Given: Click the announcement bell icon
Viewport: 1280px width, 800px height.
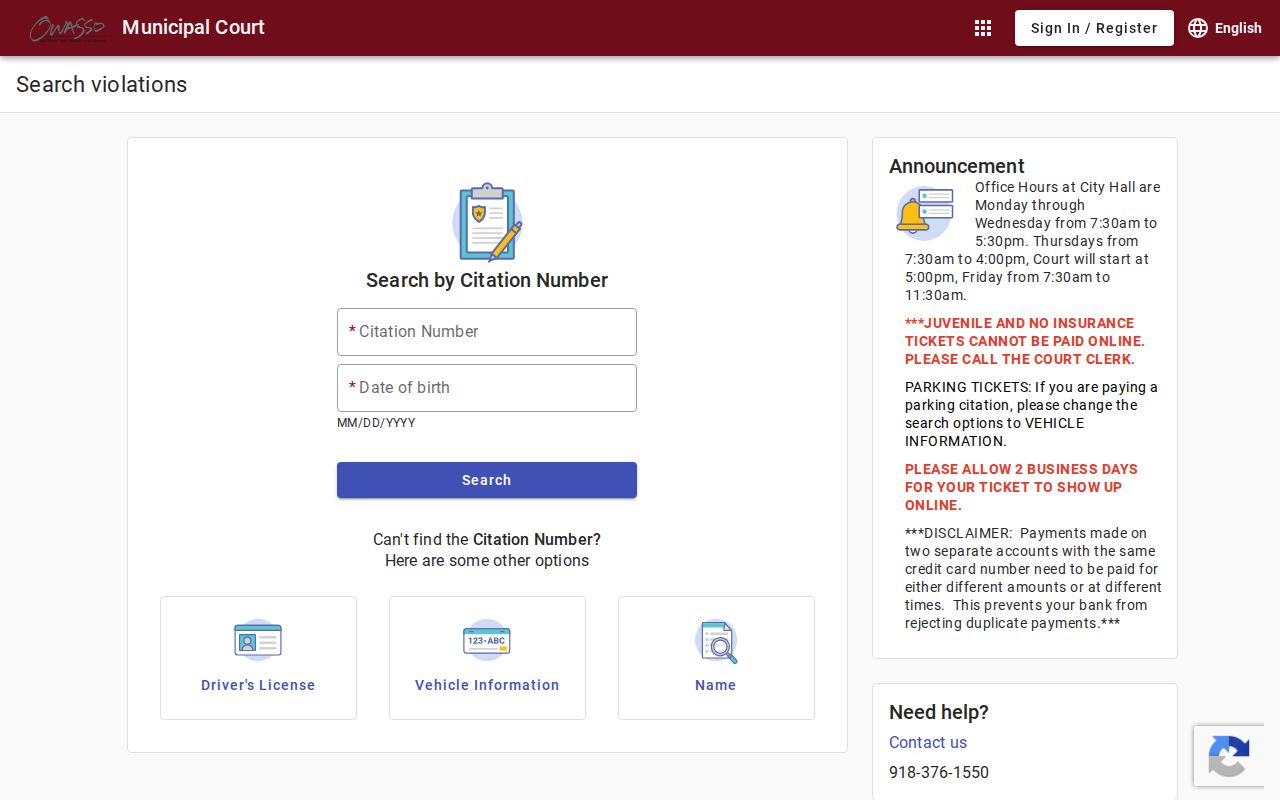Looking at the screenshot, I should point(924,213).
